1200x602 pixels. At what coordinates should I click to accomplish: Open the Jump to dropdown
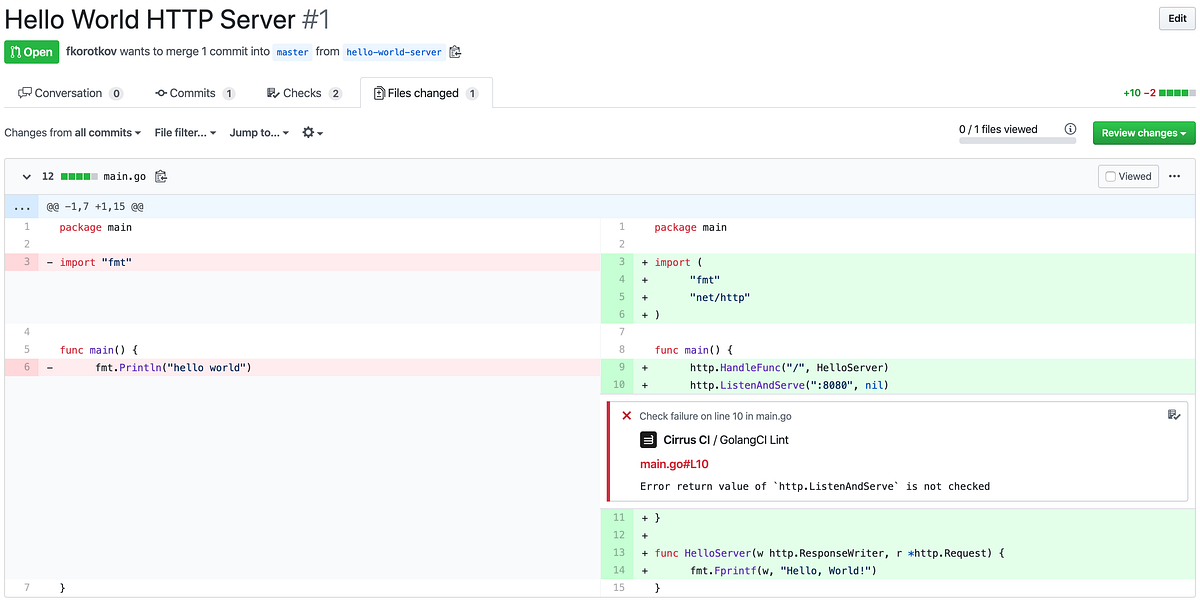(258, 132)
